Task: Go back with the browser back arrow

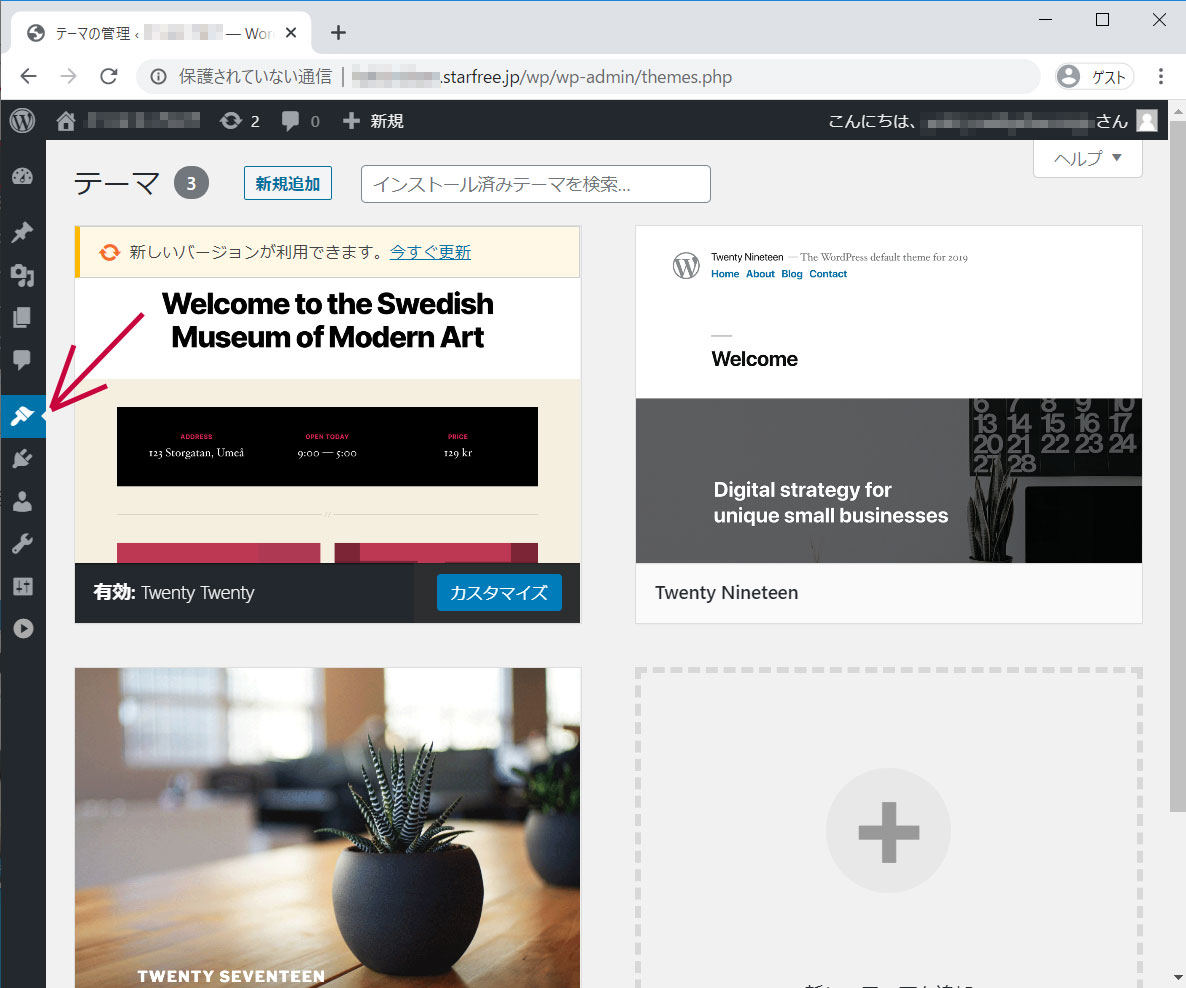Action: click(29, 76)
